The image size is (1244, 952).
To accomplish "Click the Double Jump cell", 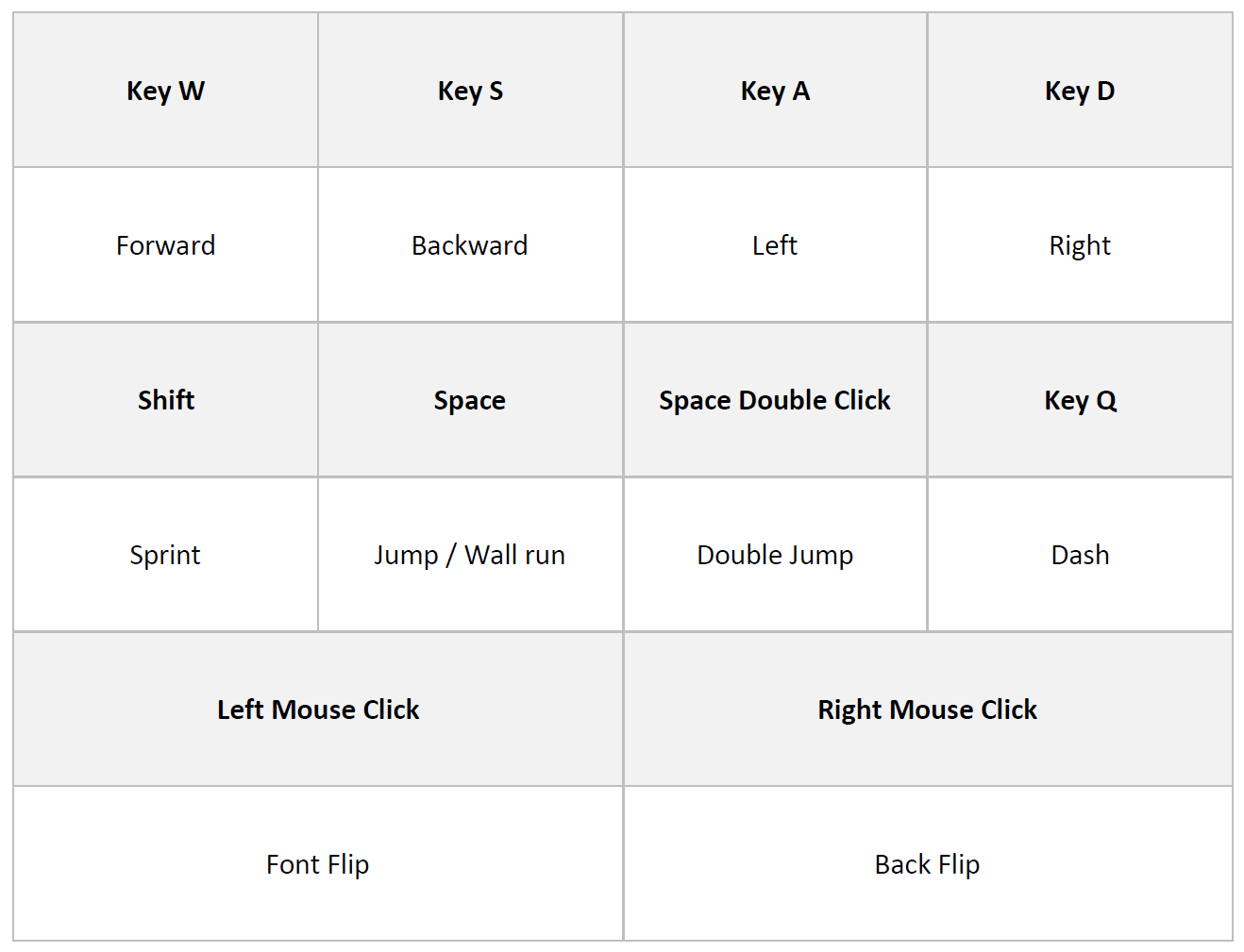I will (x=775, y=555).
